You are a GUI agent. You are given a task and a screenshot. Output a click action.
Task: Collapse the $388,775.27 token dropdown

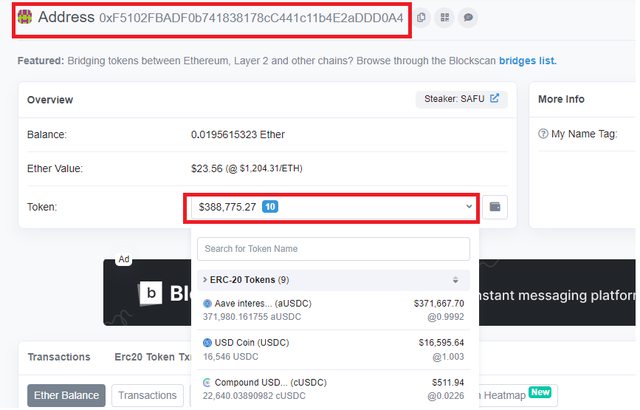[469, 207]
